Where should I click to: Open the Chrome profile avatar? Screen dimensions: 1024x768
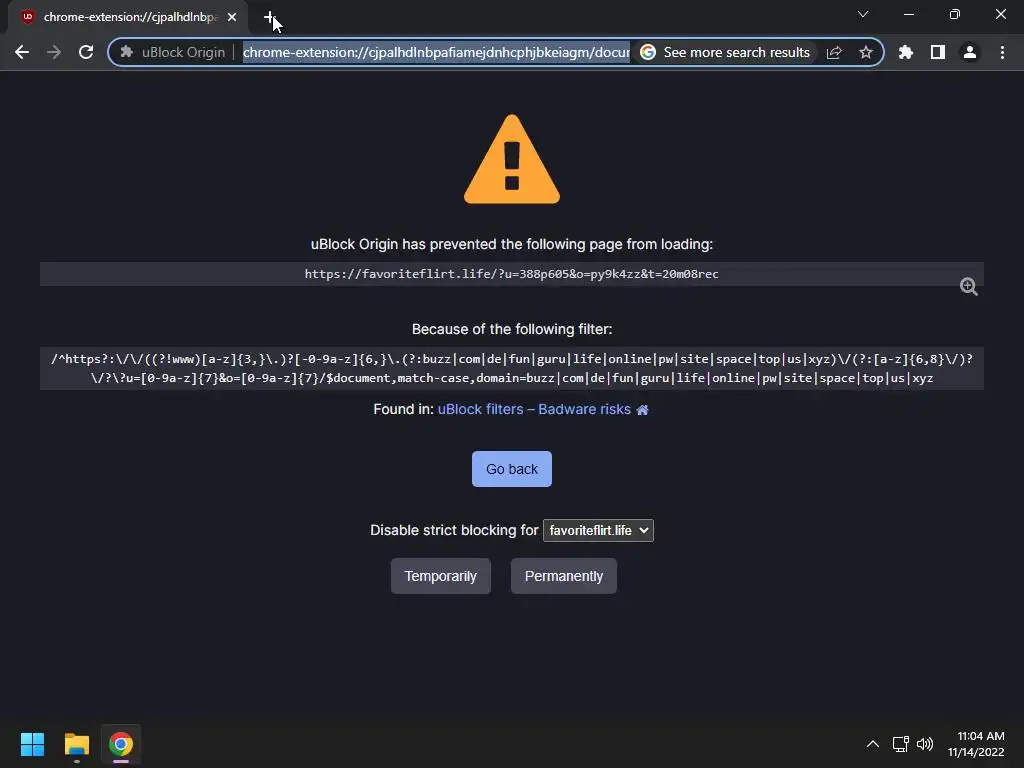(970, 52)
